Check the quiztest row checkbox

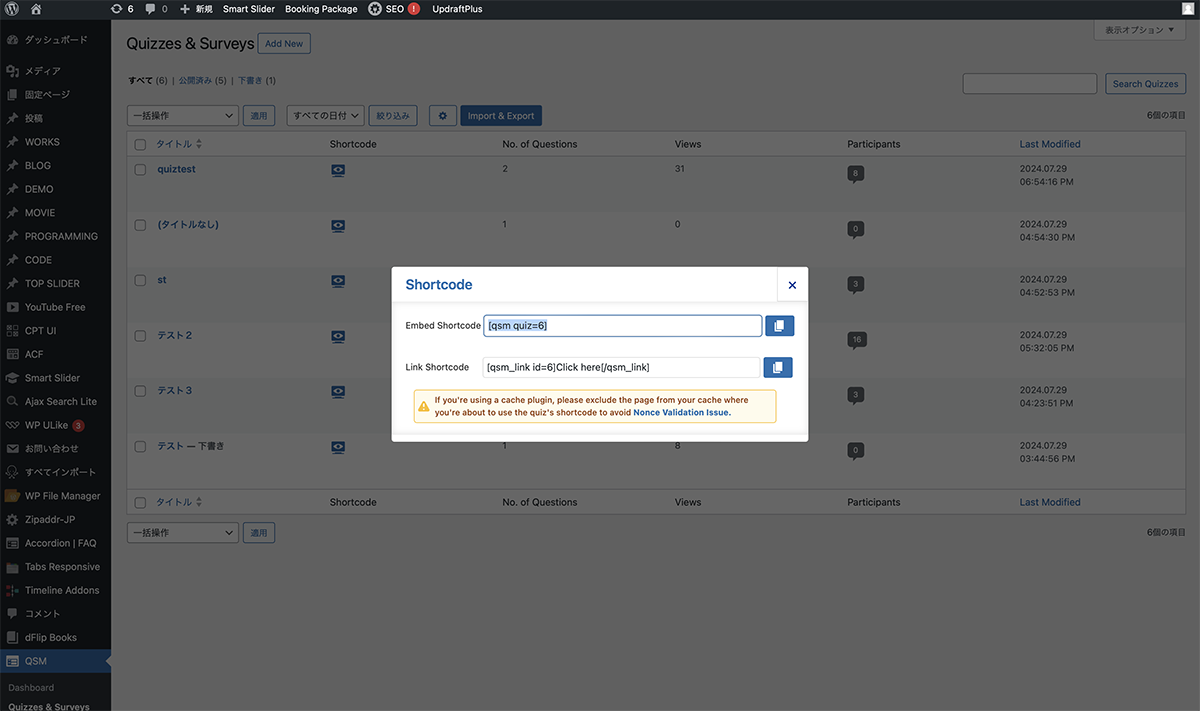pos(141,170)
